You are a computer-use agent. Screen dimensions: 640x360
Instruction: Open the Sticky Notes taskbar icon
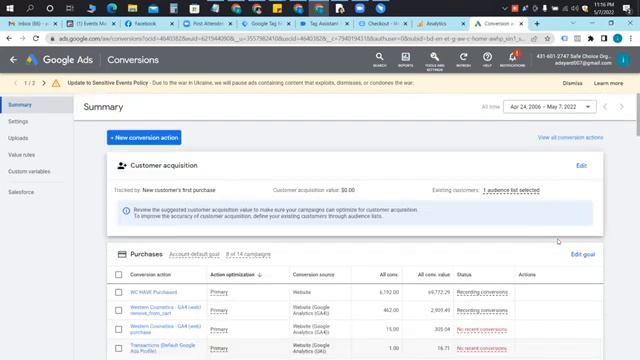pyautogui.click(x=277, y=8)
